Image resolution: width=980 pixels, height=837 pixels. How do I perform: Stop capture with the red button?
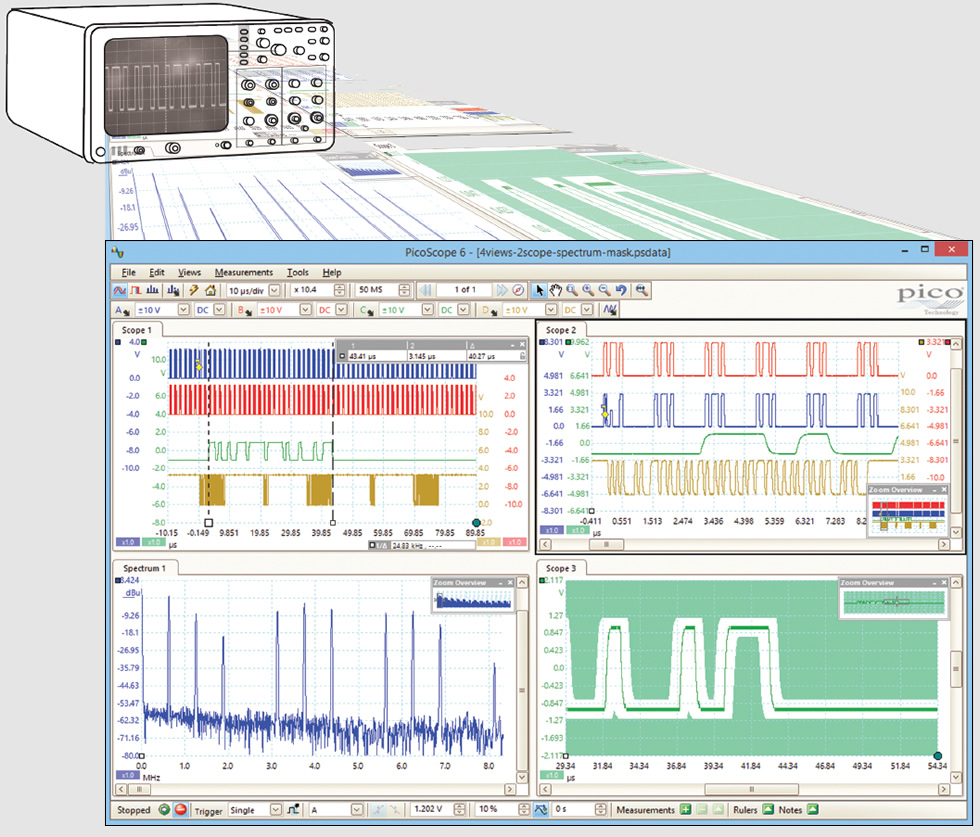[181, 809]
